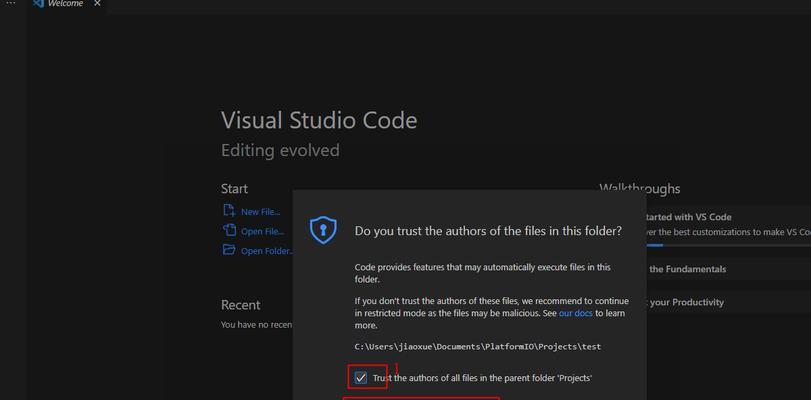The height and width of the screenshot is (400, 811).
Task: Choose the Open File... link
Action: (x=263, y=231)
